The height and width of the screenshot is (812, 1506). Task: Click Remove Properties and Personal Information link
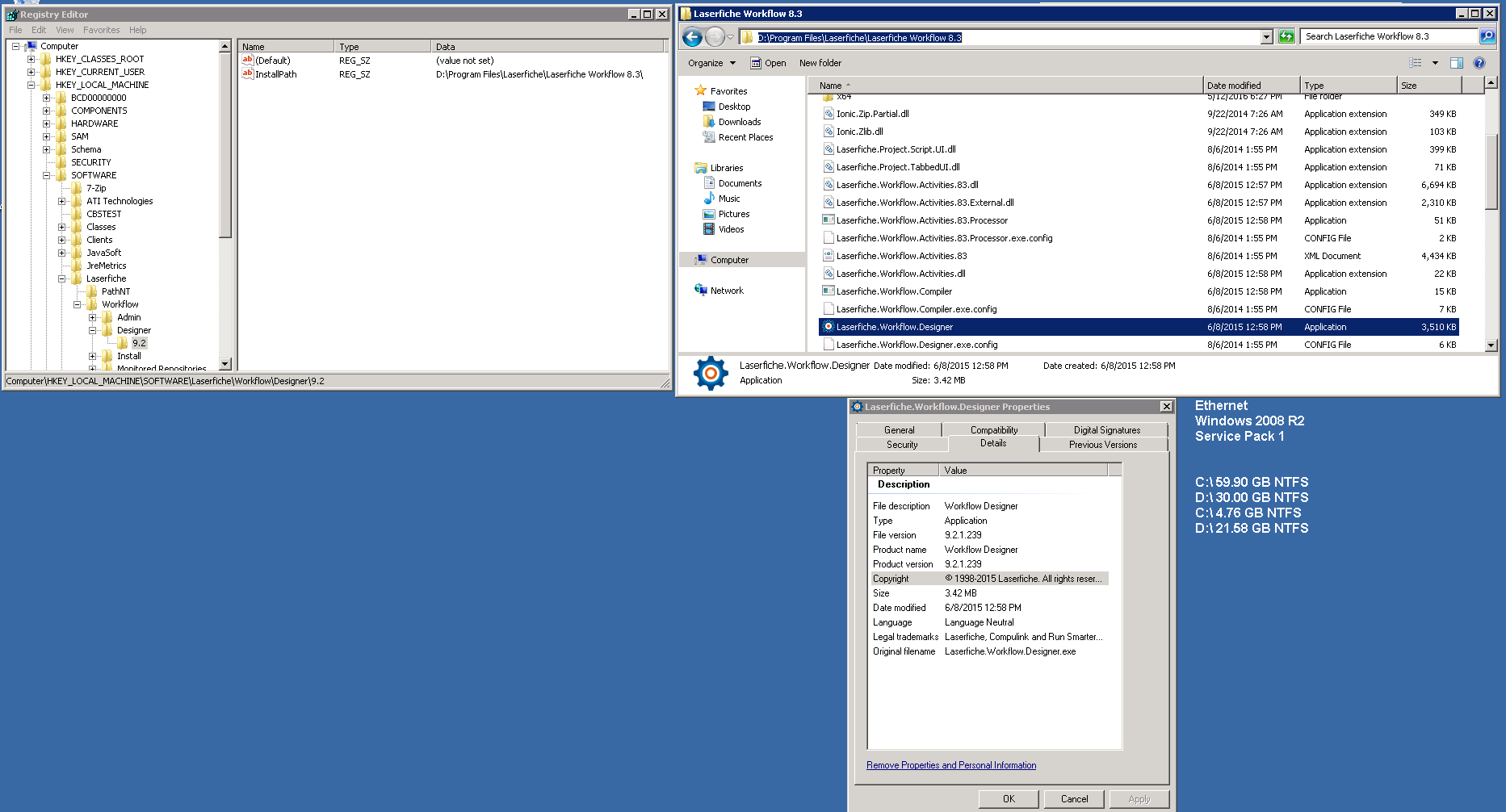click(x=951, y=765)
